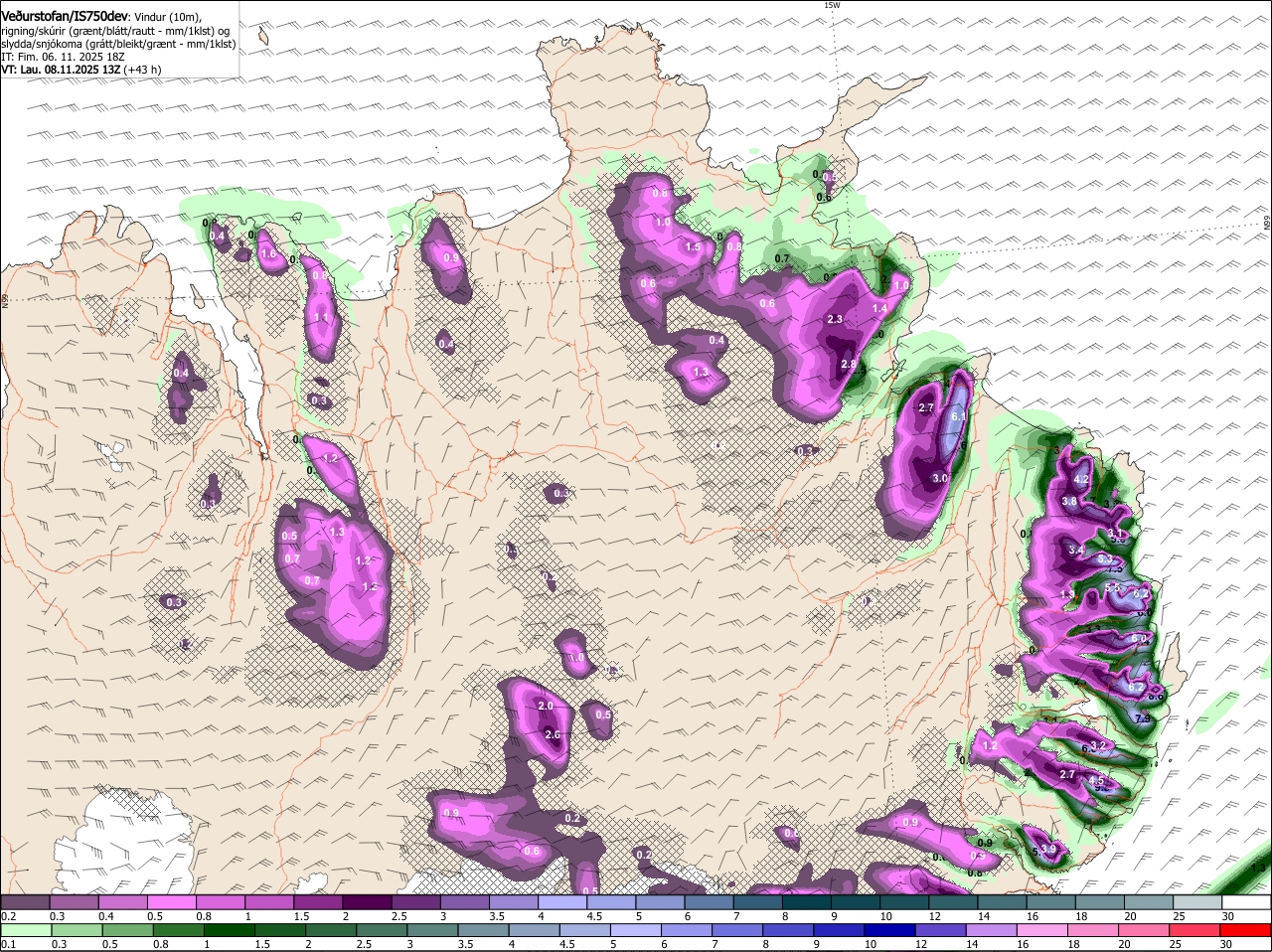Click the 1.1 precipitation value on the map
Image resolution: width=1272 pixels, height=952 pixels.
[321, 317]
